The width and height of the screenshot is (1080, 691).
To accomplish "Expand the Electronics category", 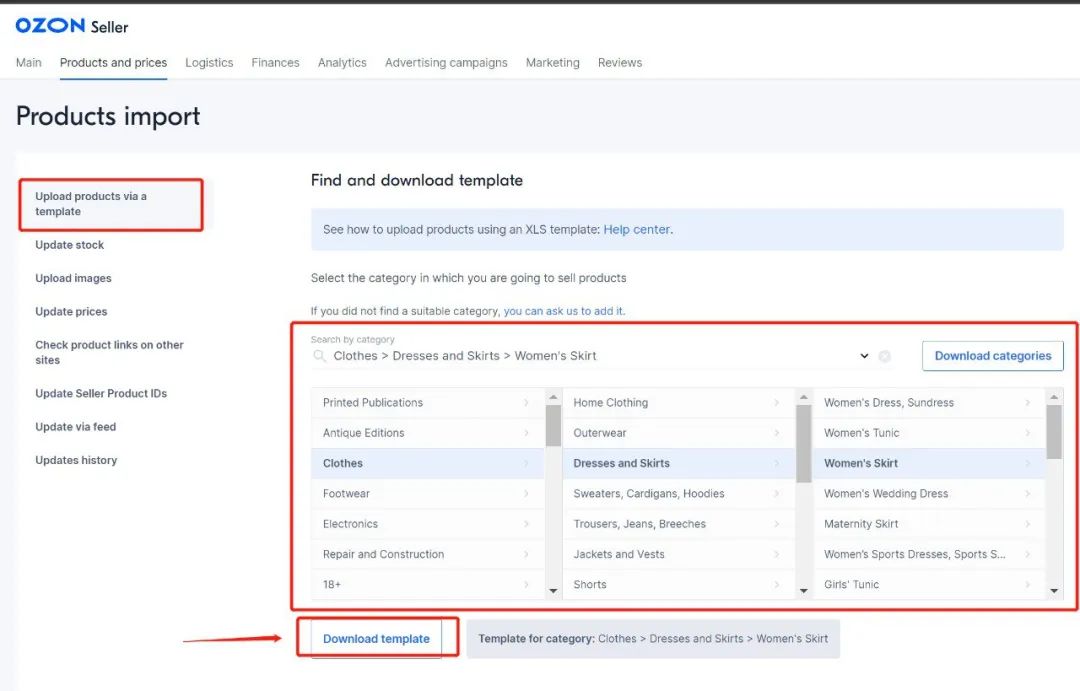I will (x=526, y=524).
